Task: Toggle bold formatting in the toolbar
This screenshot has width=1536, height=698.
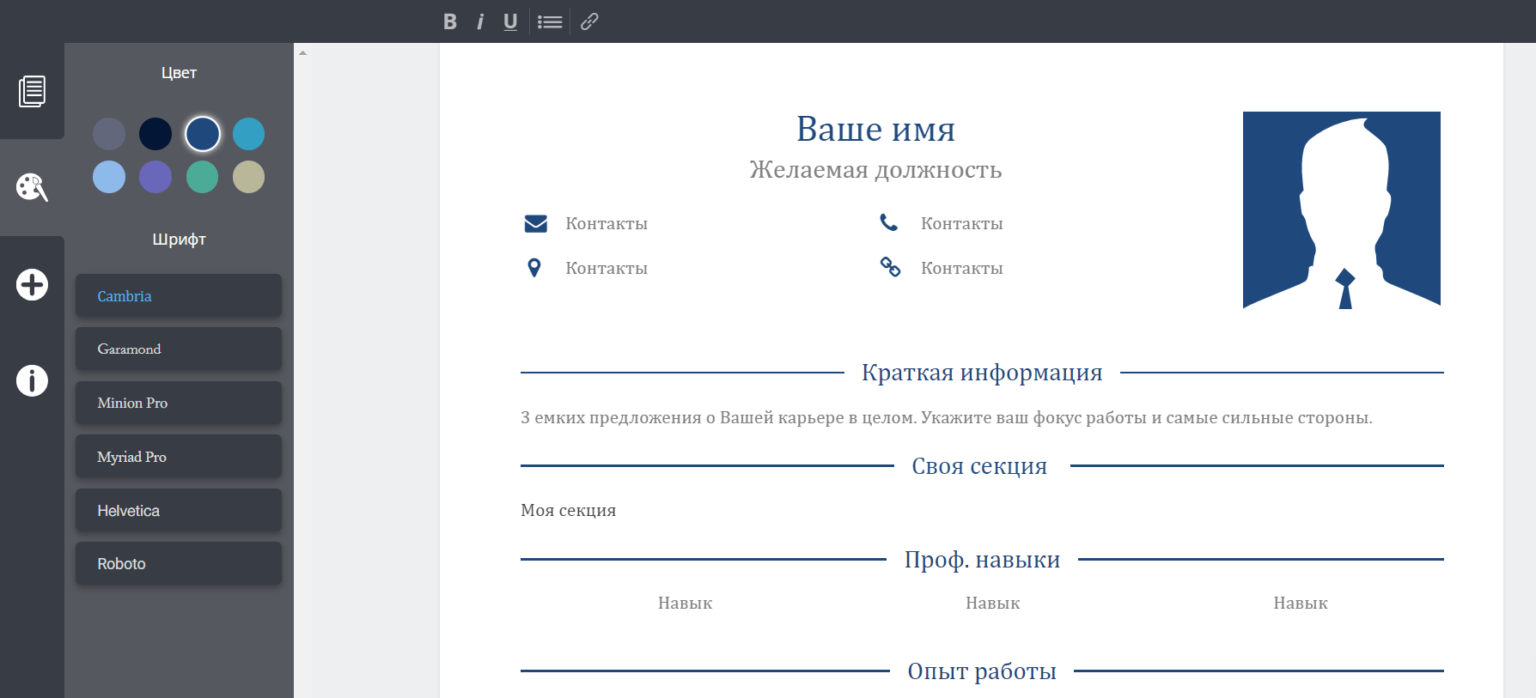Action: tap(449, 21)
